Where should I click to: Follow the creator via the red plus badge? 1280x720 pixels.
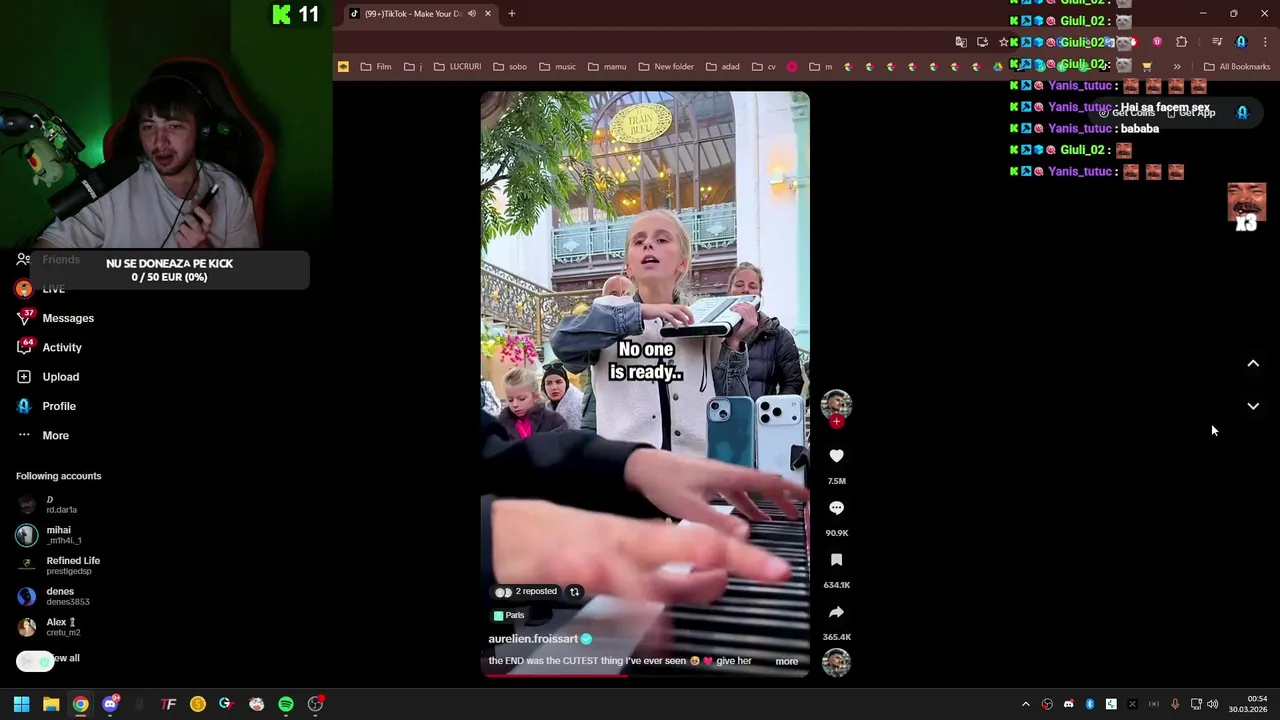coord(836,422)
